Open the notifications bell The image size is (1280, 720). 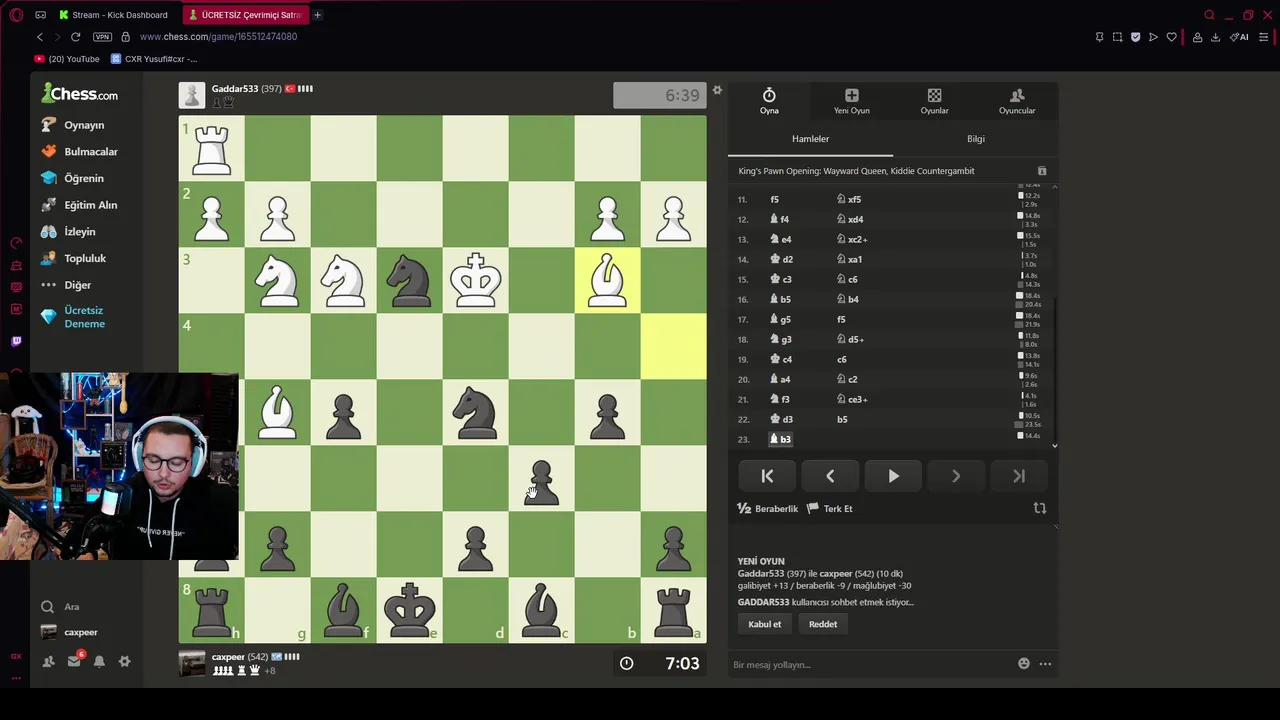click(99, 661)
